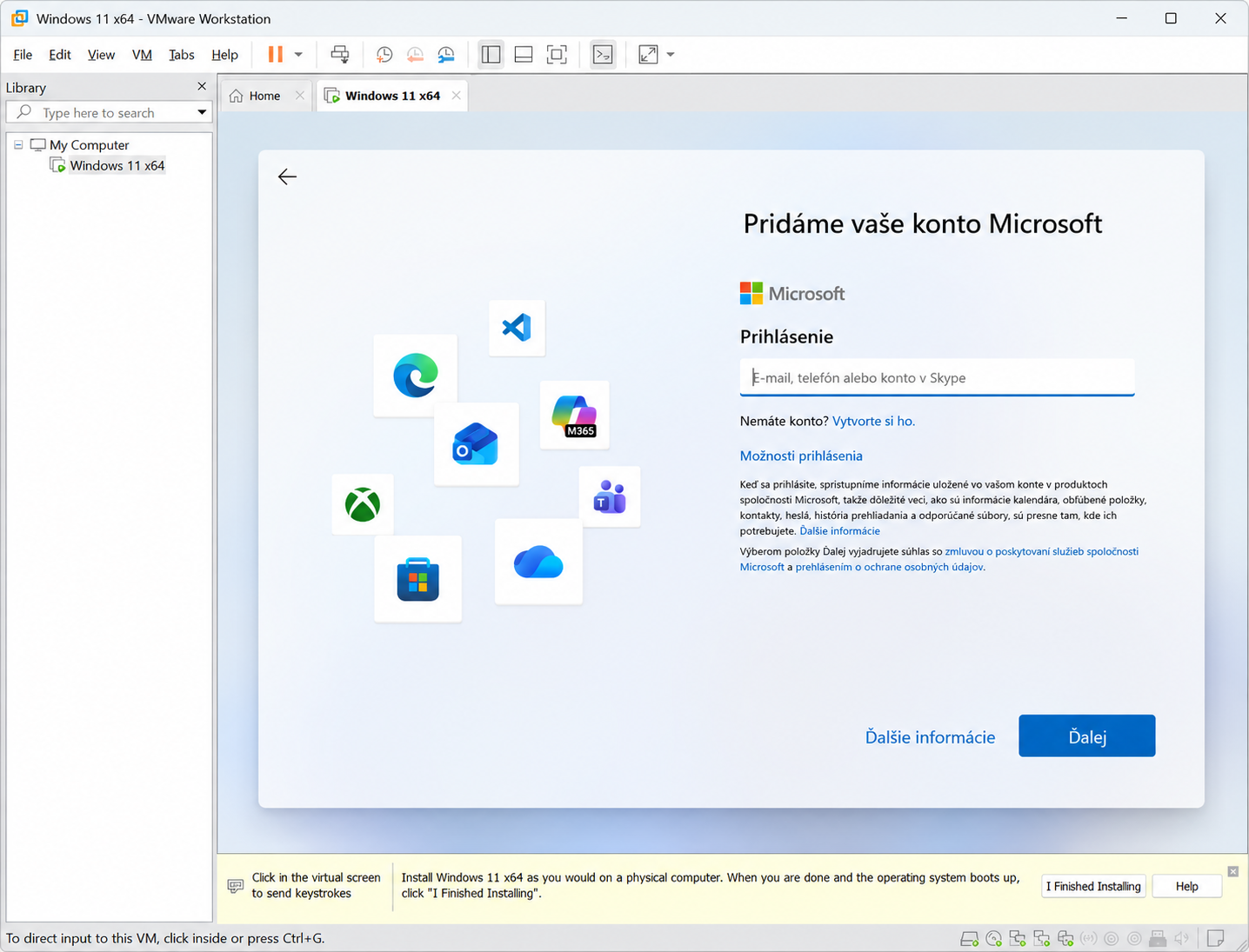Open the Help menu
1249x952 pixels.
coord(224,55)
